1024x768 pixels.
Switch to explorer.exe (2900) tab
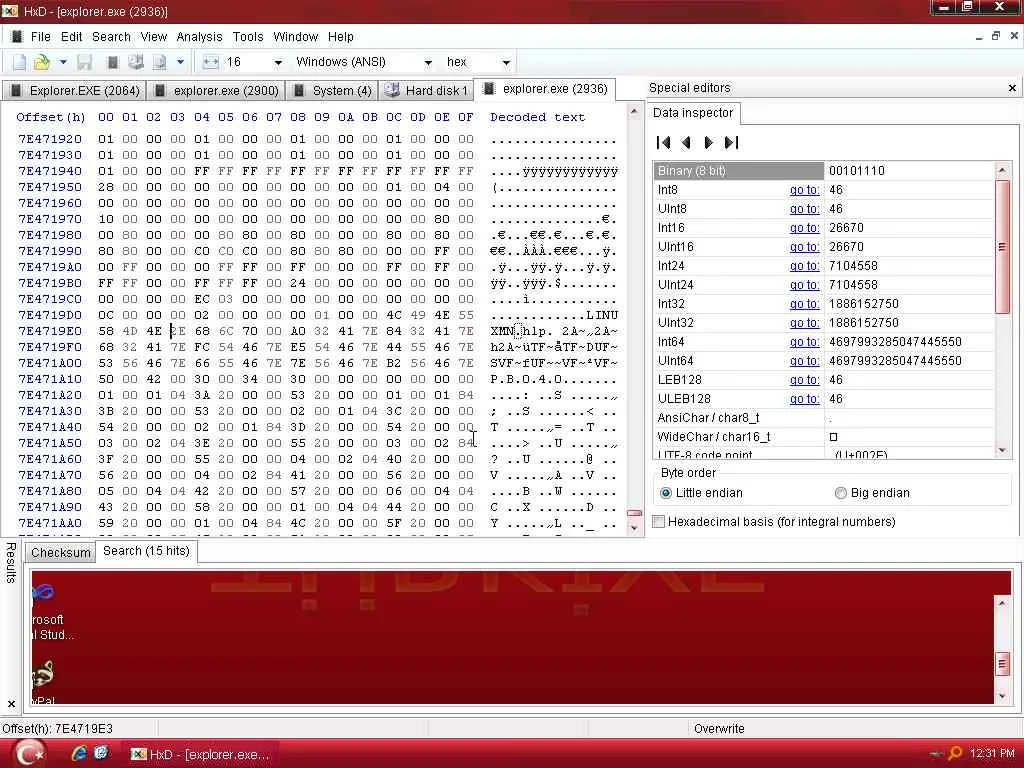click(x=216, y=90)
